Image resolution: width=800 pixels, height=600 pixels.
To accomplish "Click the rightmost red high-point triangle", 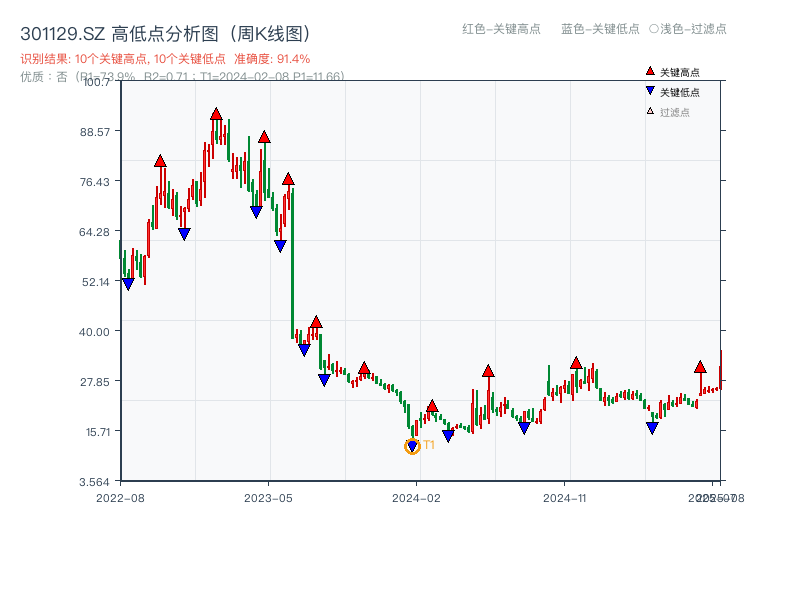I will pos(700,367).
